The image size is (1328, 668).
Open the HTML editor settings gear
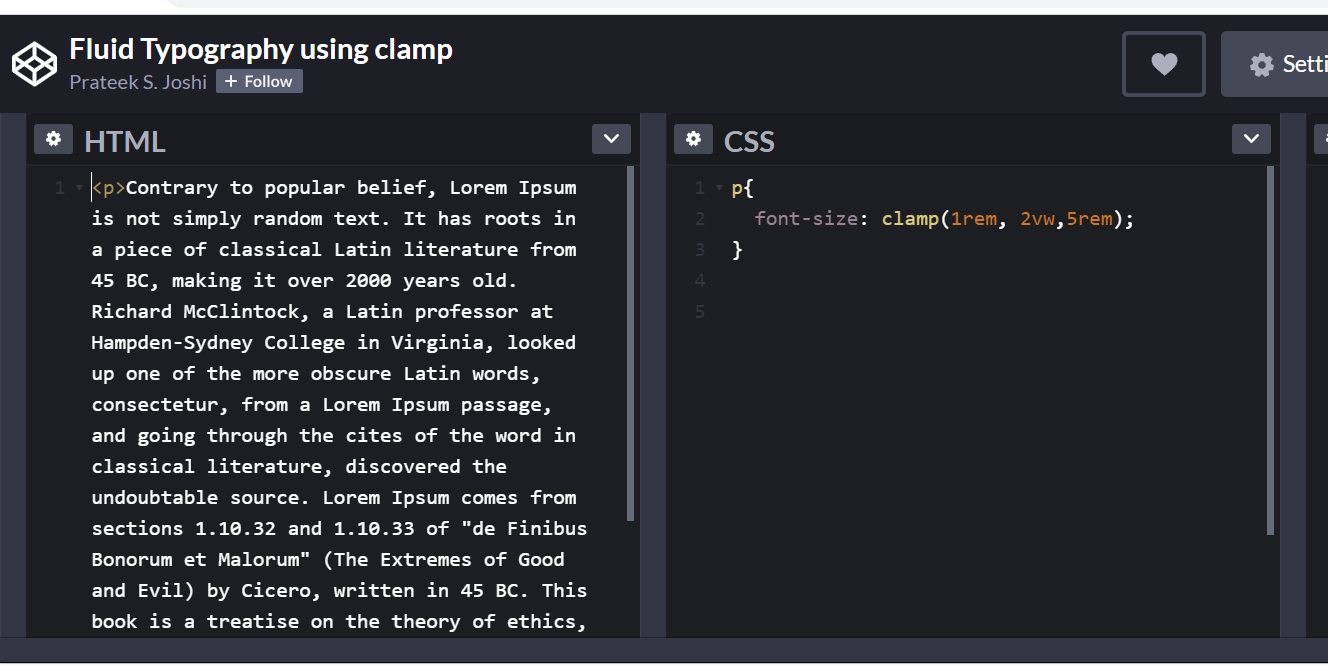point(53,139)
